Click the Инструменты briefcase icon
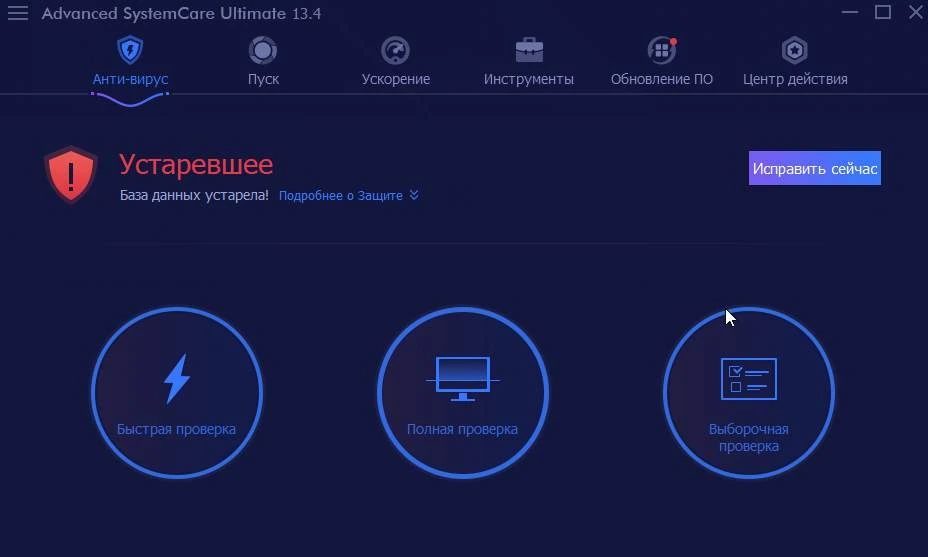 [529, 50]
